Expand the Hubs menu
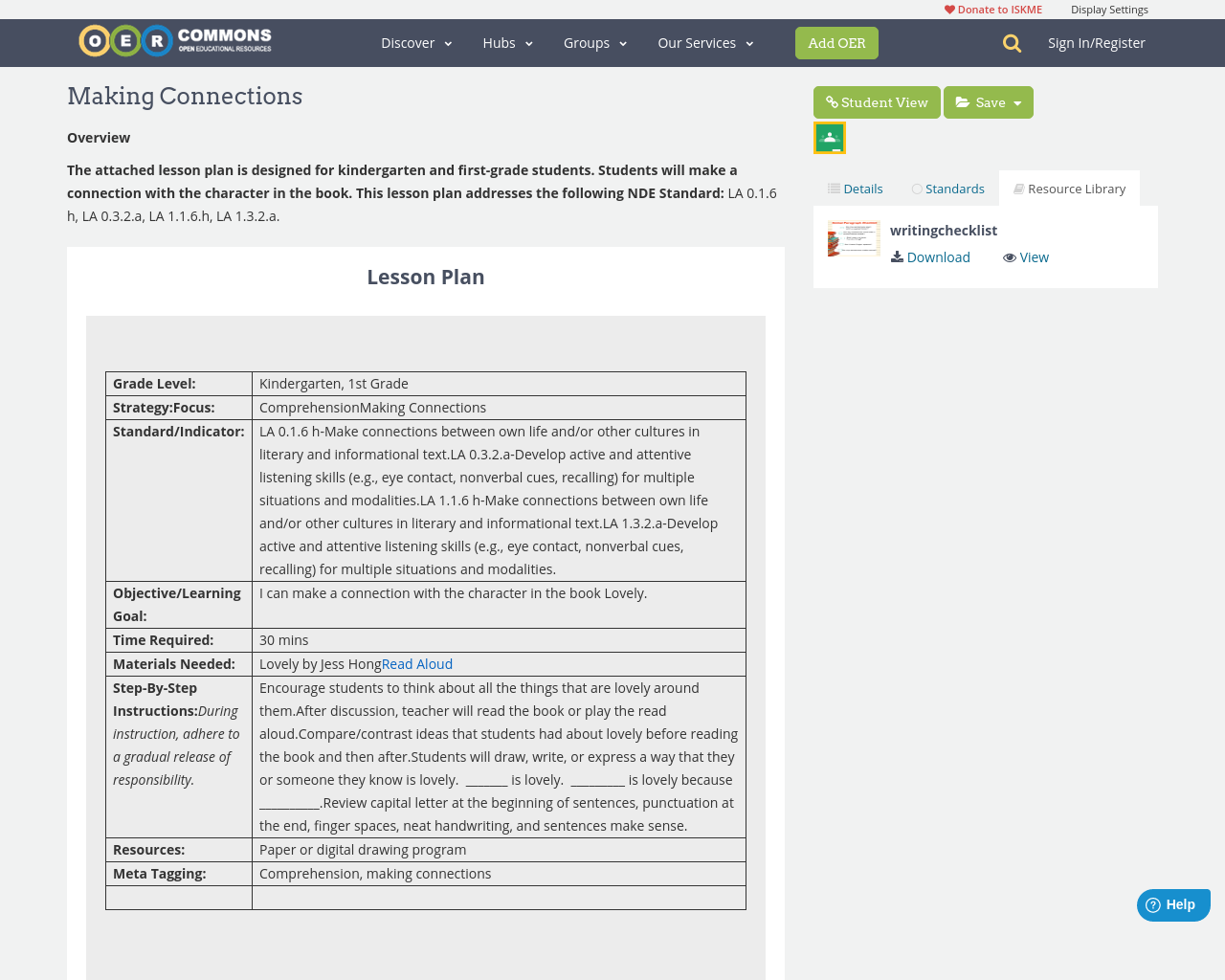 508,43
